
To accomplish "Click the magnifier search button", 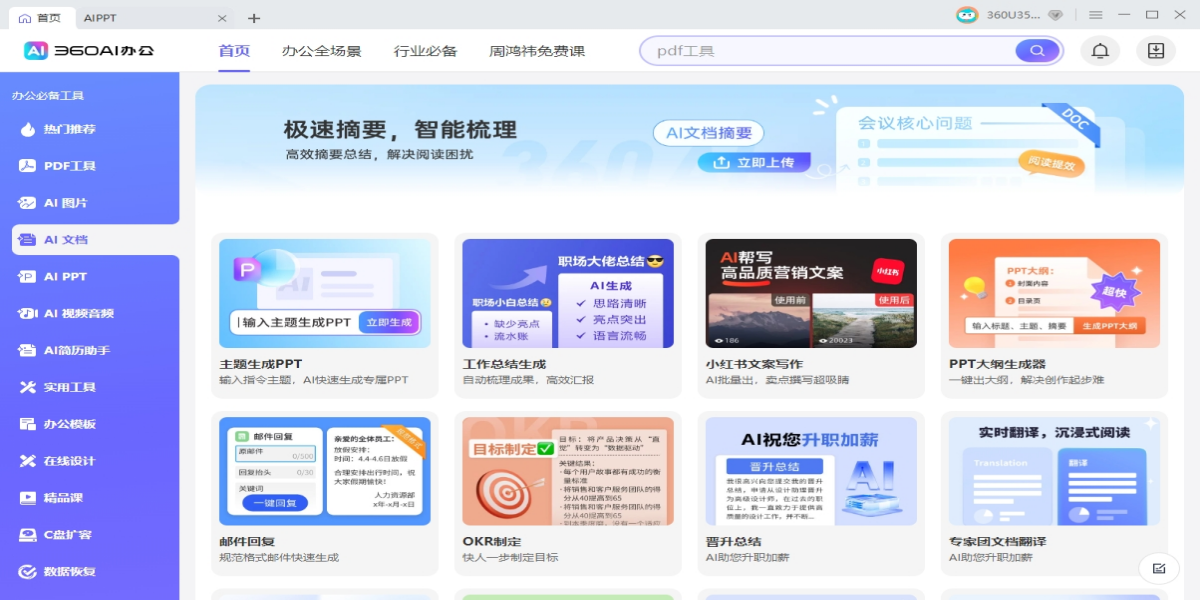I will tap(1037, 51).
